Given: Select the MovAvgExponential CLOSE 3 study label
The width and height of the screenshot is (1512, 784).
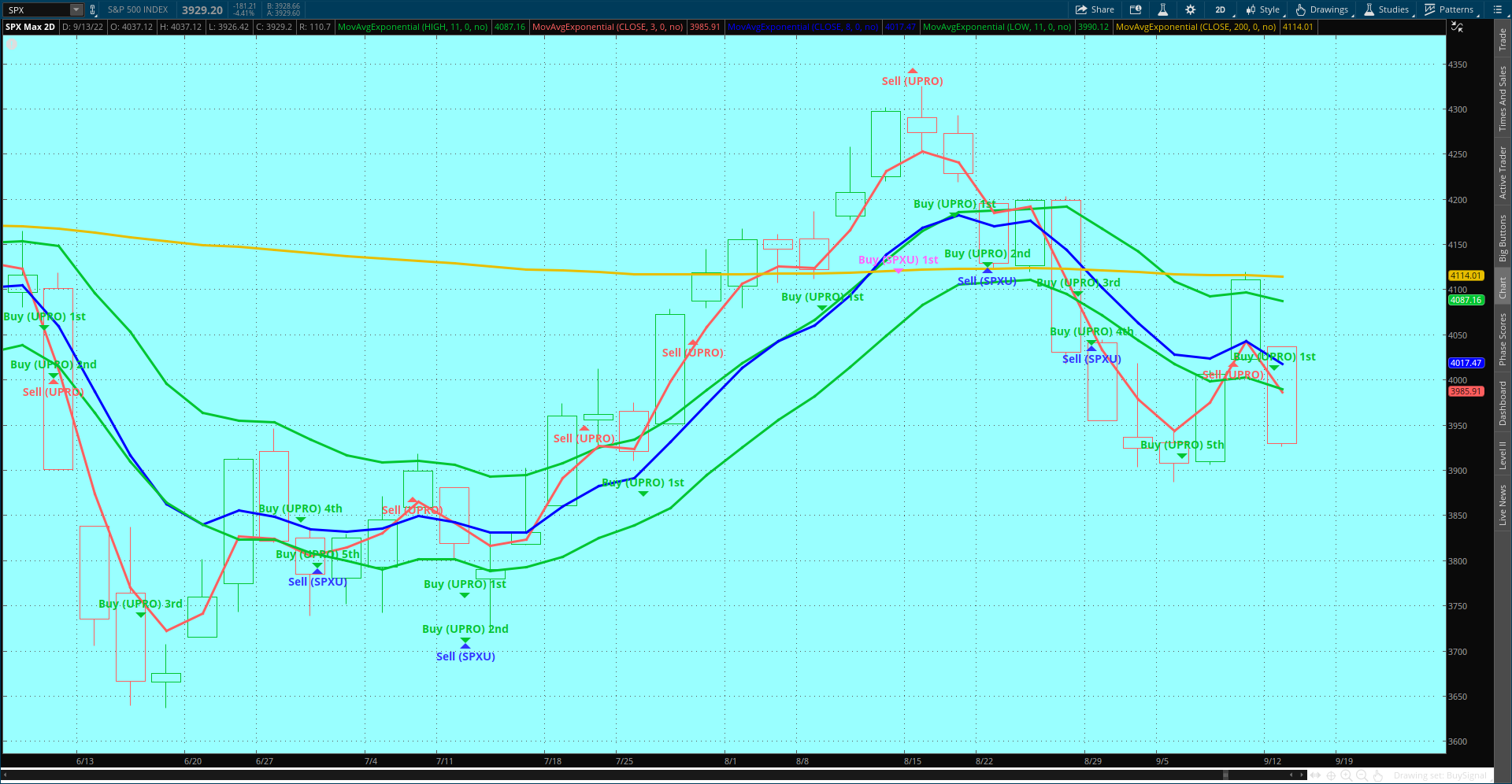Looking at the screenshot, I should [607, 27].
